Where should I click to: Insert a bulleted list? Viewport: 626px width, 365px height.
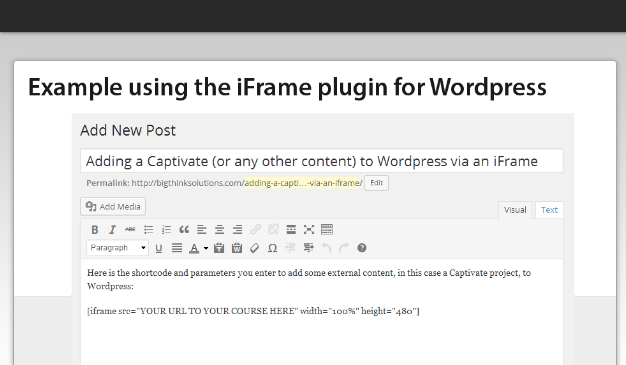148,230
